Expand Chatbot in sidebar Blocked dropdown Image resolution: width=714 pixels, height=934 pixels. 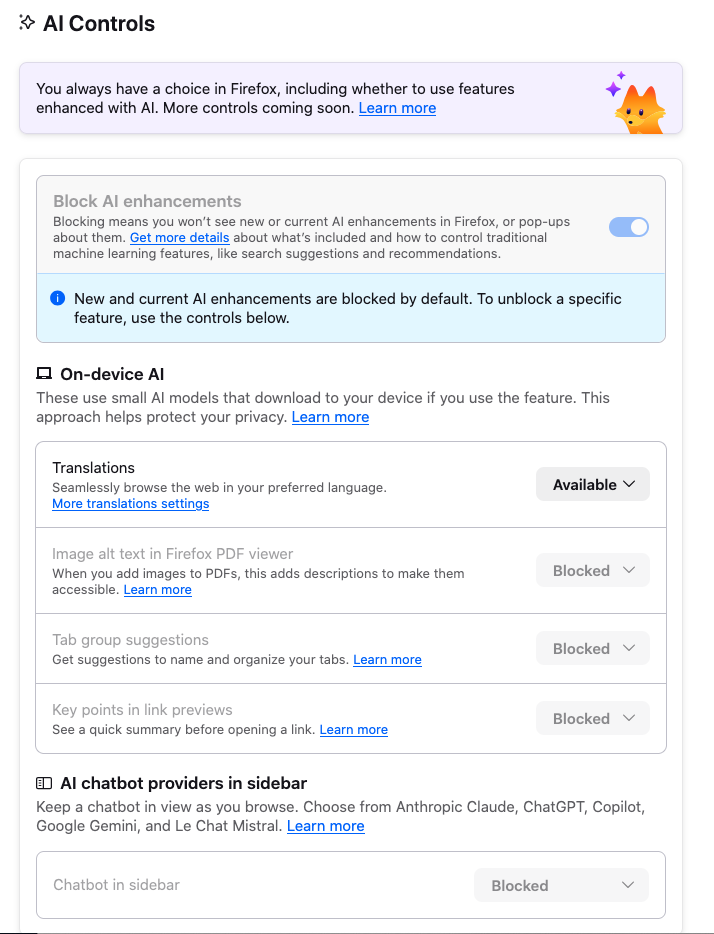pyautogui.click(x=561, y=886)
